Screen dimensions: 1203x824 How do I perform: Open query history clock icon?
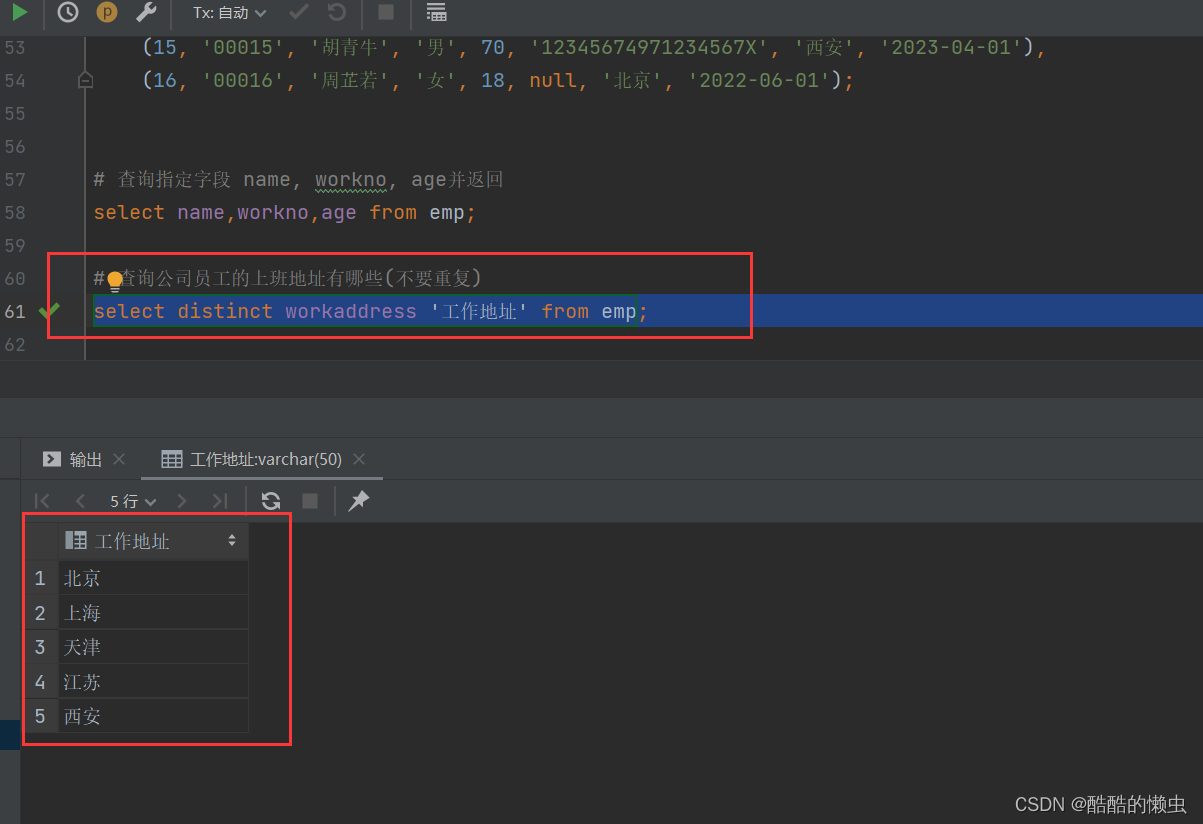(x=67, y=12)
